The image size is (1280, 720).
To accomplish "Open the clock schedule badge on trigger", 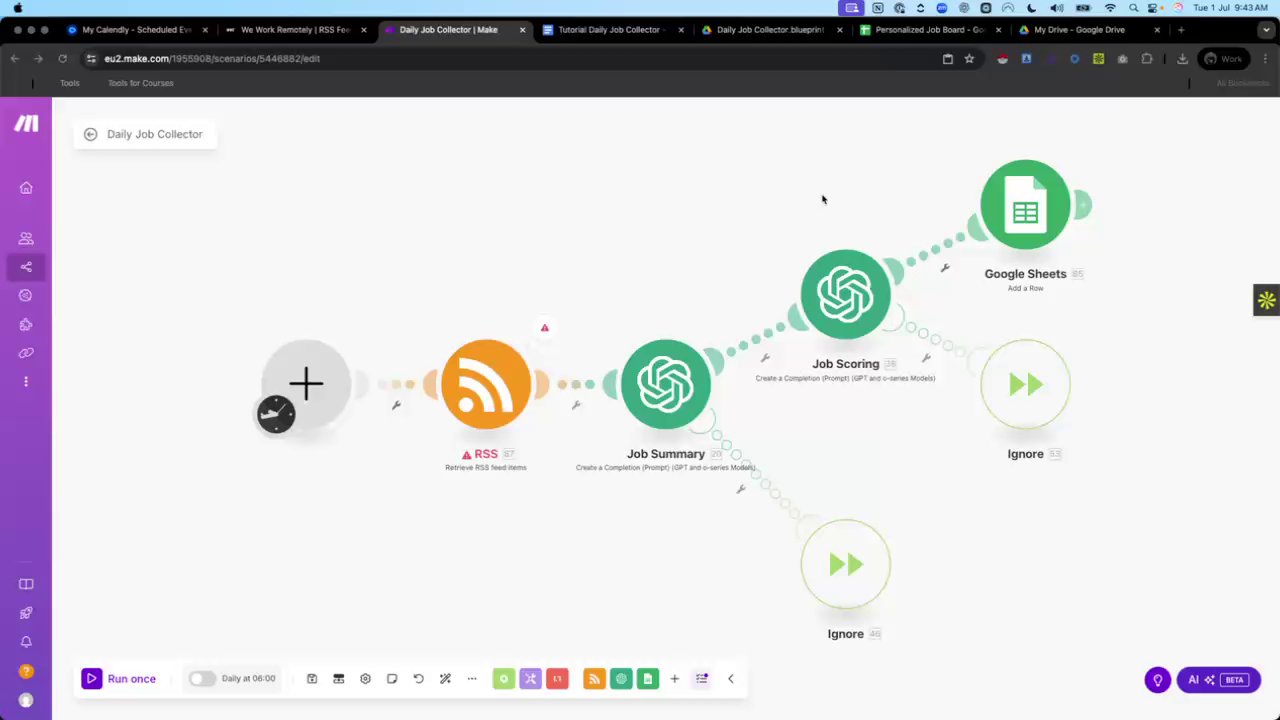I will click(x=276, y=414).
